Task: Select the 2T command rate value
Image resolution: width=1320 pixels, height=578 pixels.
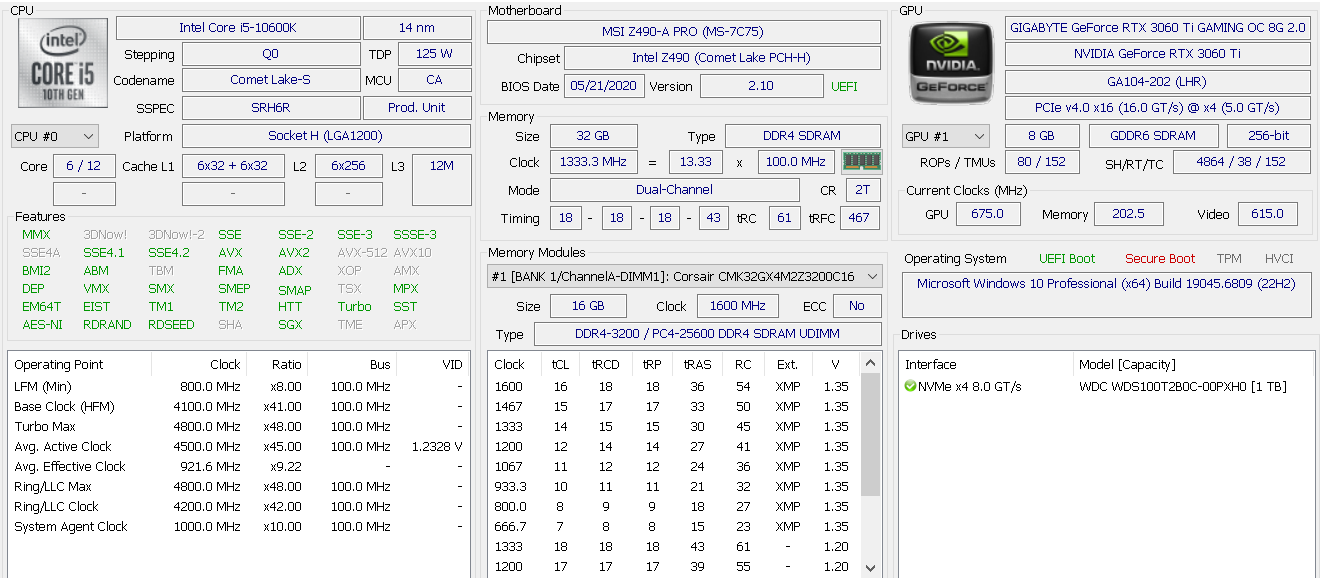Action: pos(863,190)
